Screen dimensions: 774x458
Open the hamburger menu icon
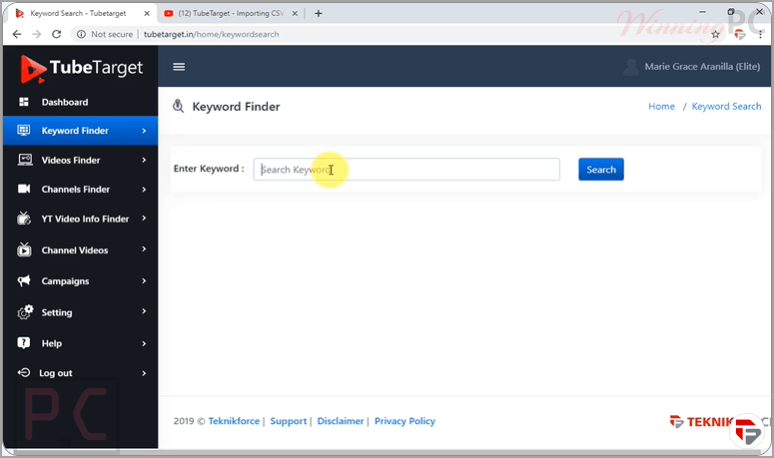click(x=179, y=67)
